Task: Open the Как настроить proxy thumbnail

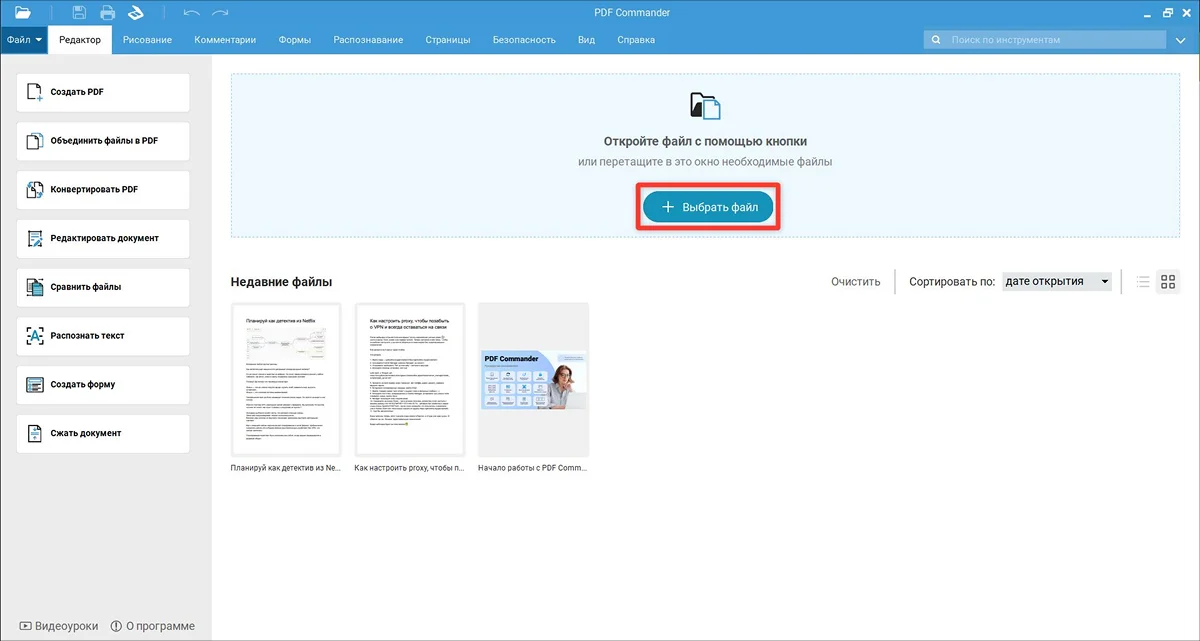Action: pyautogui.click(x=410, y=380)
